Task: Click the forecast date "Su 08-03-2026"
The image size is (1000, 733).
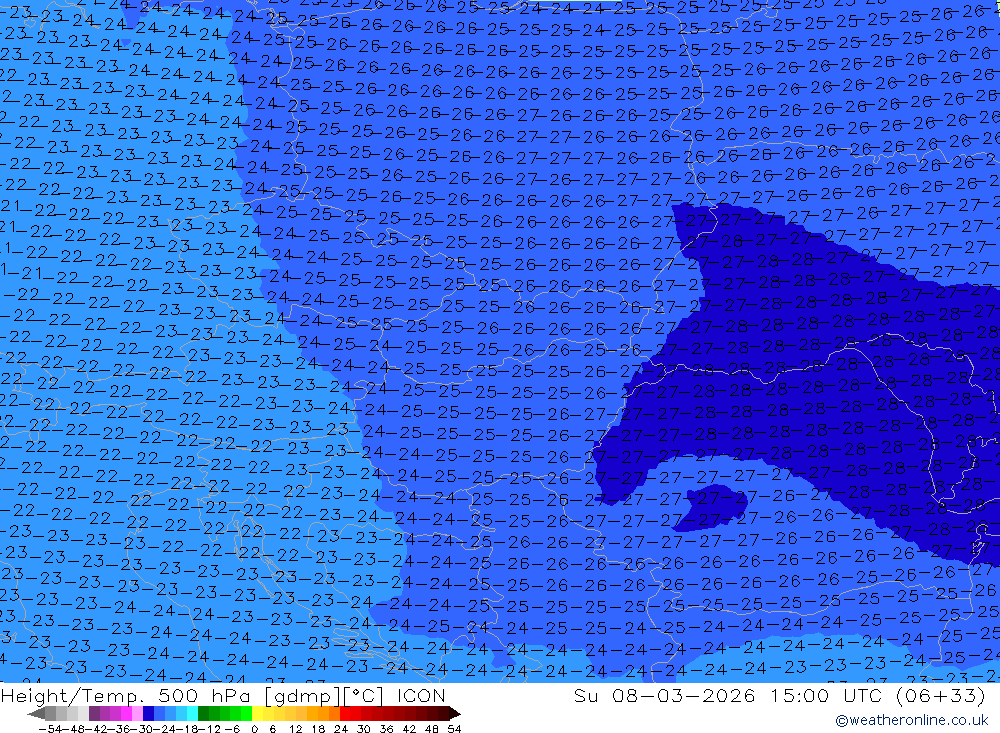Action: pyautogui.click(x=665, y=695)
